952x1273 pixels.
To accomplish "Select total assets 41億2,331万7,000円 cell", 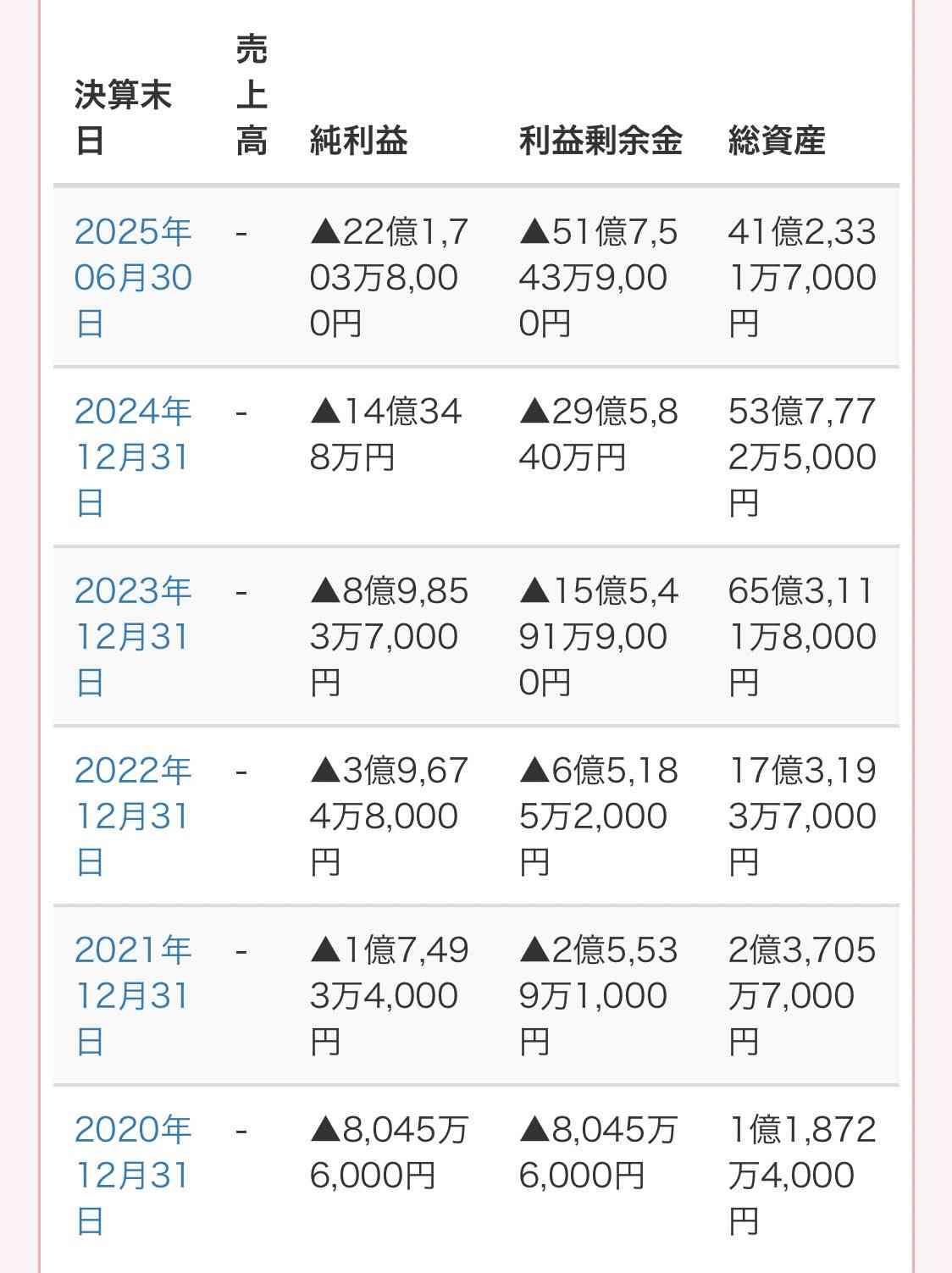I will pyautogui.click(x=801, y=277).
